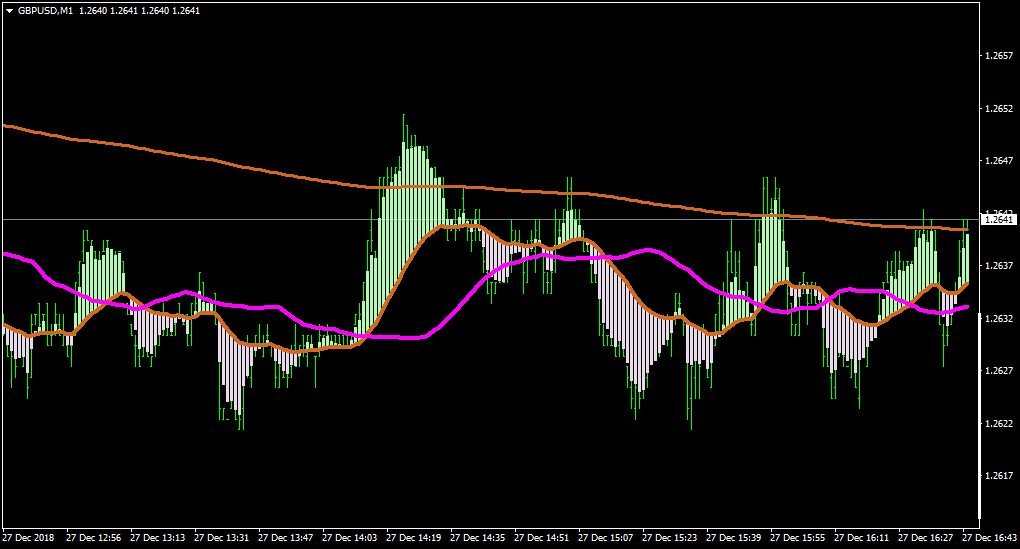Image resolution: width=1020 pixels, height=549 pixels.
Task: Click the 27 Dec 14:03 time label
Action: tap(349, 538)
